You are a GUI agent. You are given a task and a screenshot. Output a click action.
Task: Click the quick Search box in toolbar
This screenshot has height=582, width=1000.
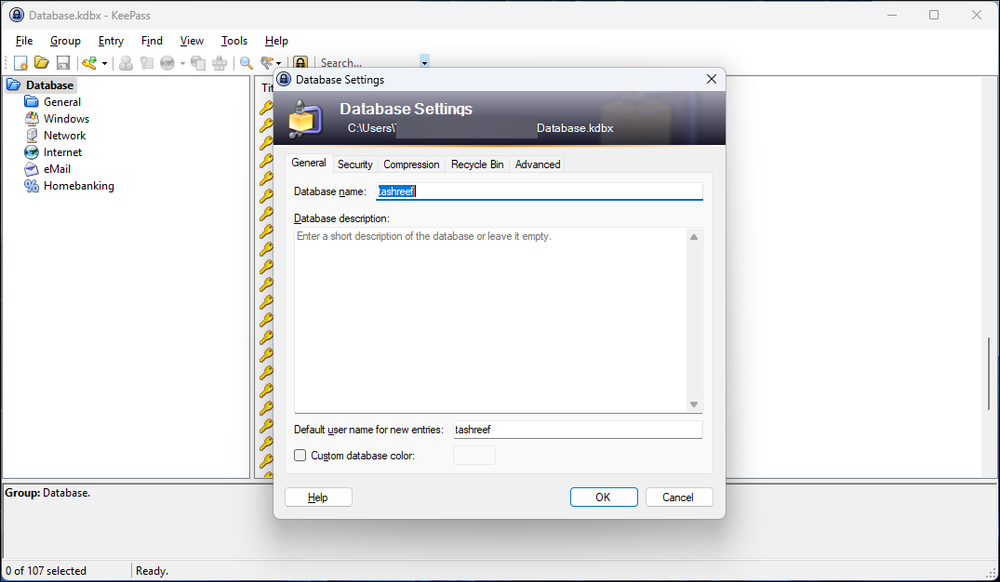coord(369,62)
